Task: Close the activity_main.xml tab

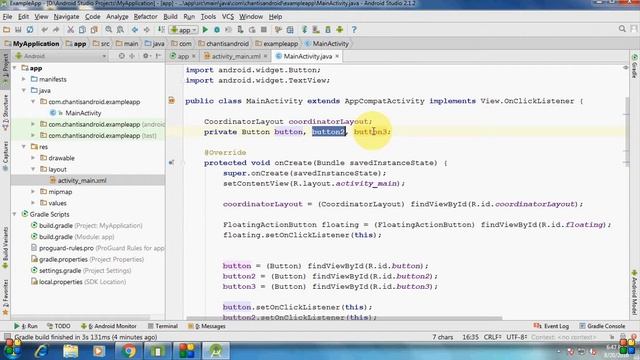Action: (x=266, y=56)
